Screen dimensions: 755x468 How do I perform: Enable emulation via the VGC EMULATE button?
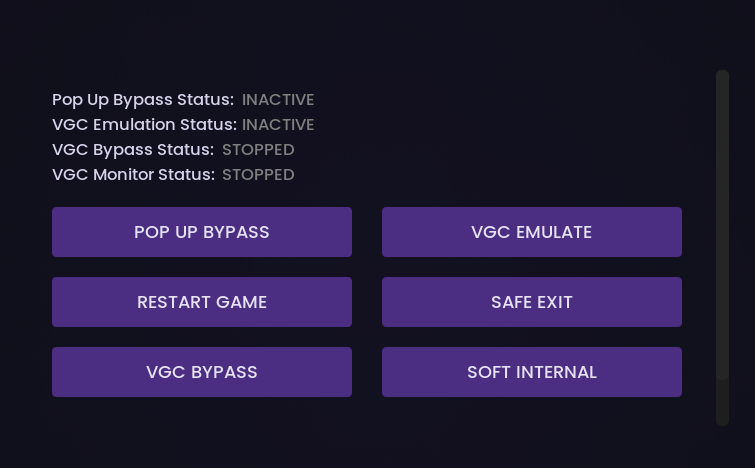[532, 232]
